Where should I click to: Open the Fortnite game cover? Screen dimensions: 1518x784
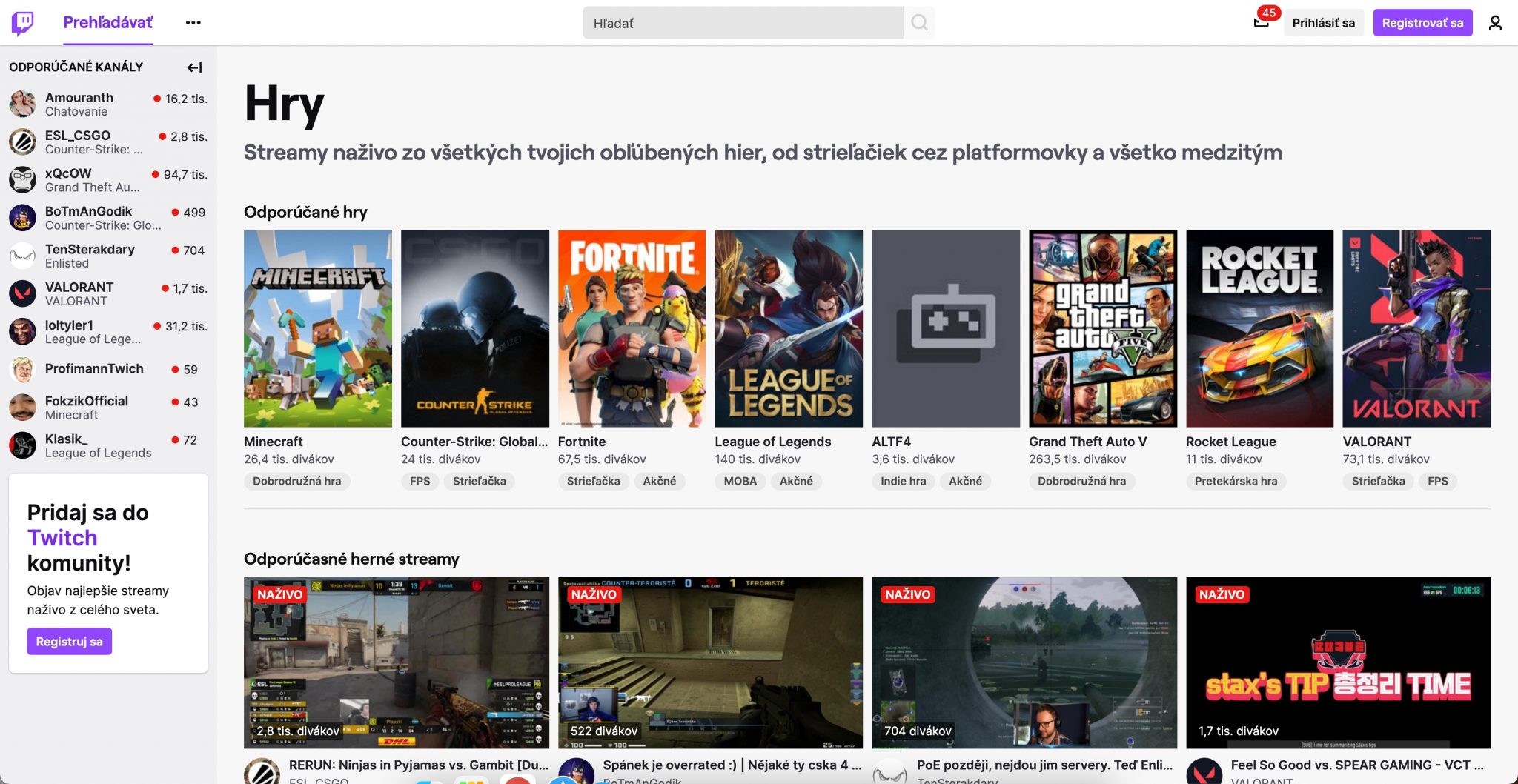pos(632,328)
